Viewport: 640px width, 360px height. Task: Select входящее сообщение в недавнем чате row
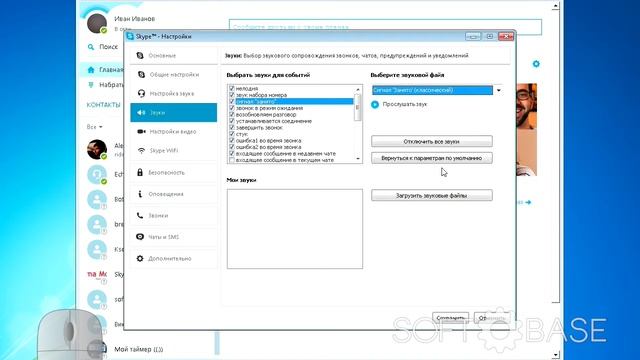(x=291, y=153)
